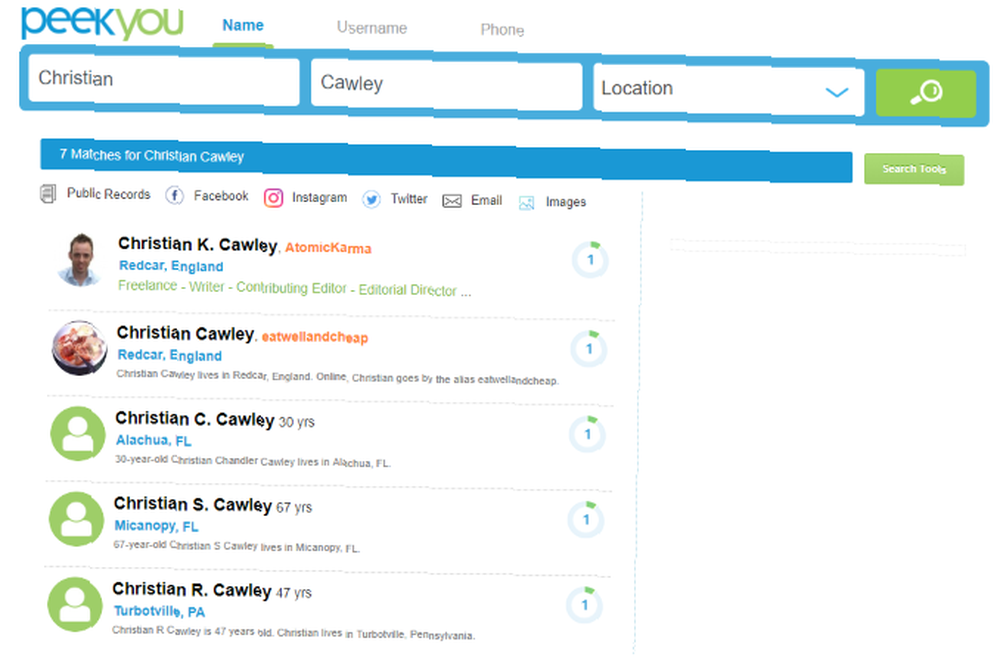1000x663 pixels.
Task: Filter results by Images
Action: 566,202
